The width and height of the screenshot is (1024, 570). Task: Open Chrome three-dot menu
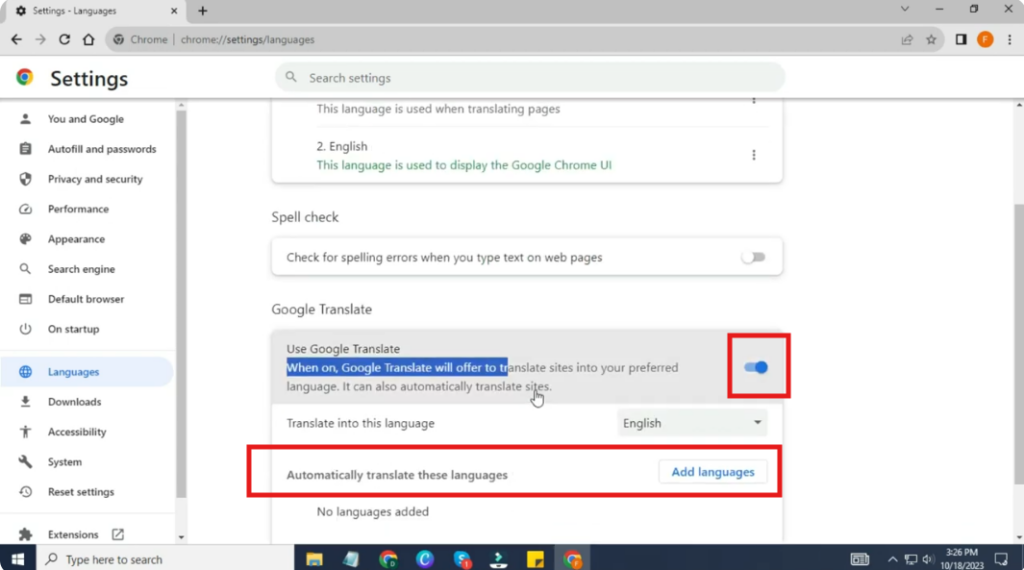1010,40
